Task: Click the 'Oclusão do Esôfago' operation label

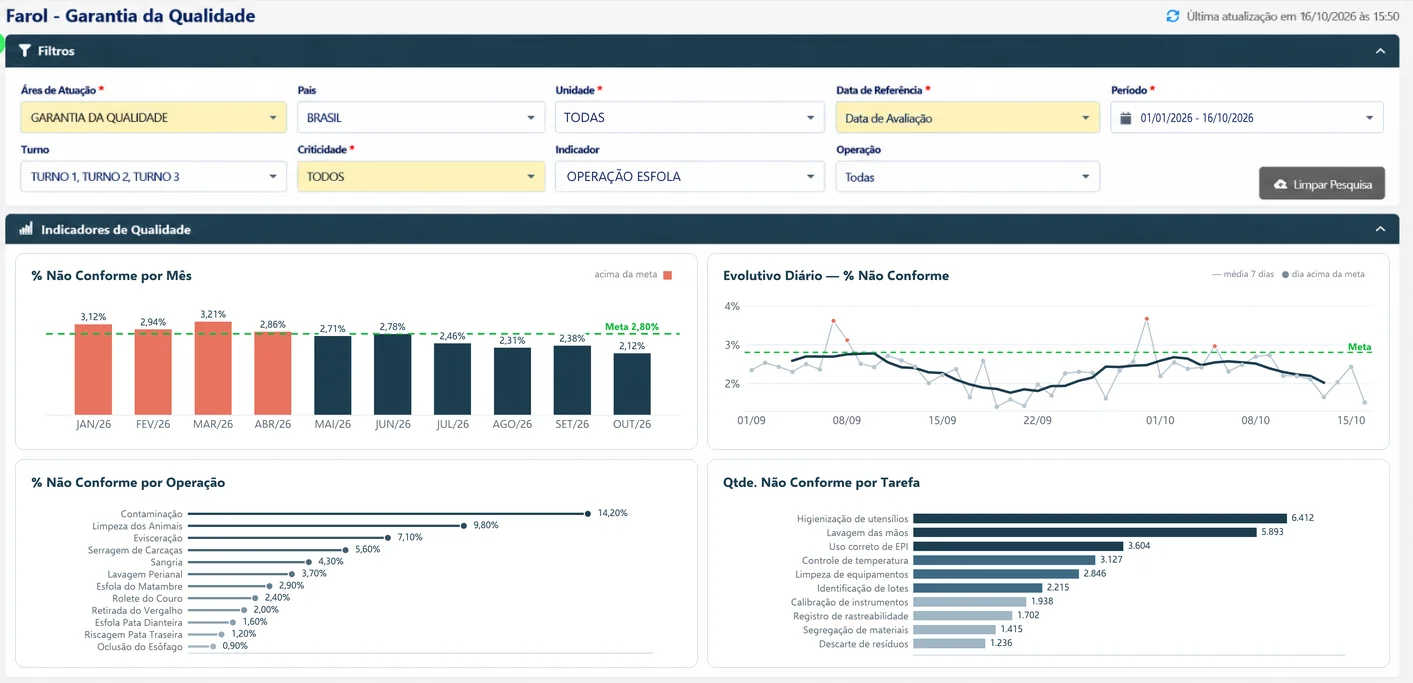Action: 140,646
